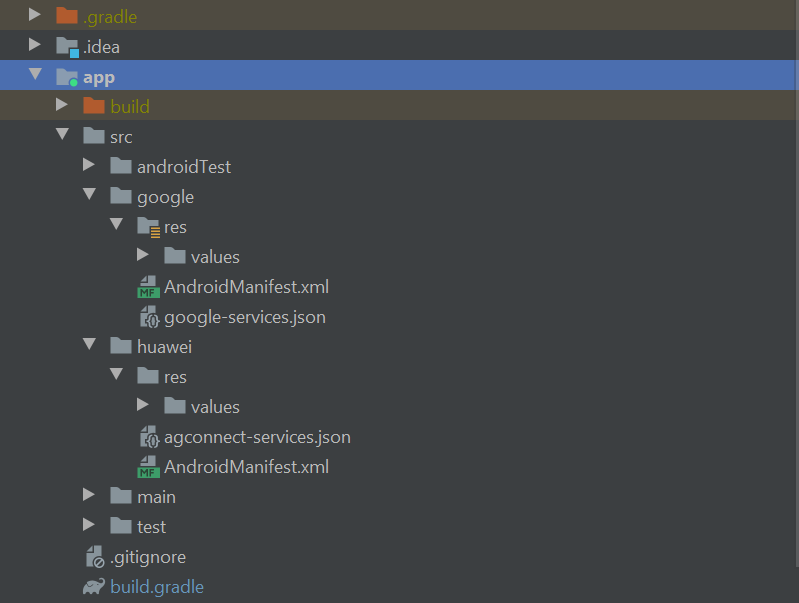Select the src folder name
This screenshot has width=799, height=603.
(121, 137)
